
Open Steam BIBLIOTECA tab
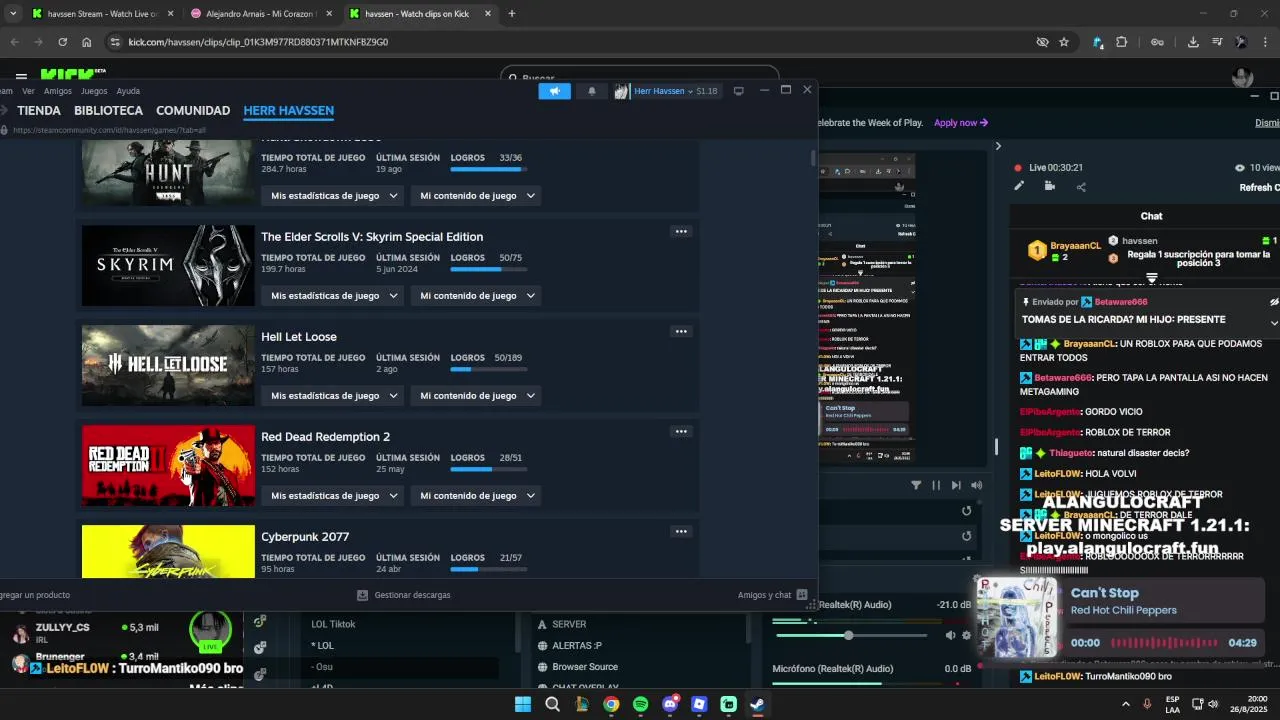click(108, 111)
